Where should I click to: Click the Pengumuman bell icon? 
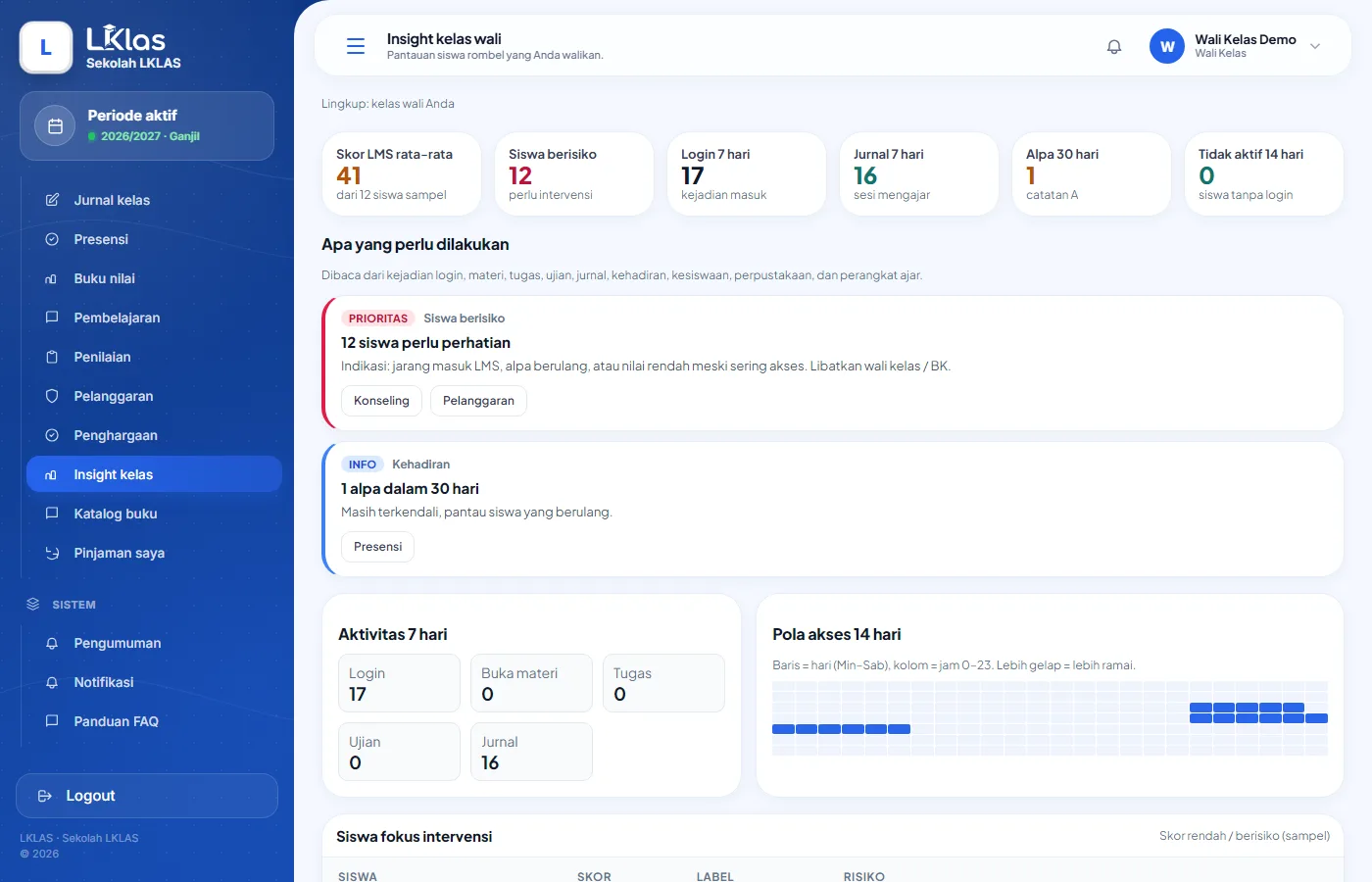[52, 643]
